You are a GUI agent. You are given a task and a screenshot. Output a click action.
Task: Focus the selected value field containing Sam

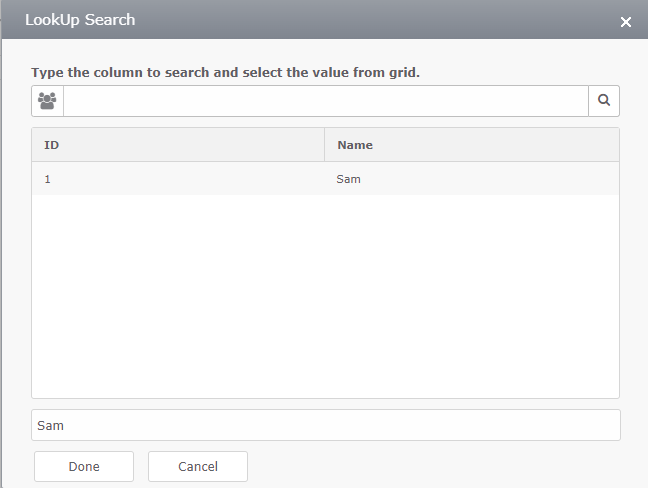[x=326, y=425]
